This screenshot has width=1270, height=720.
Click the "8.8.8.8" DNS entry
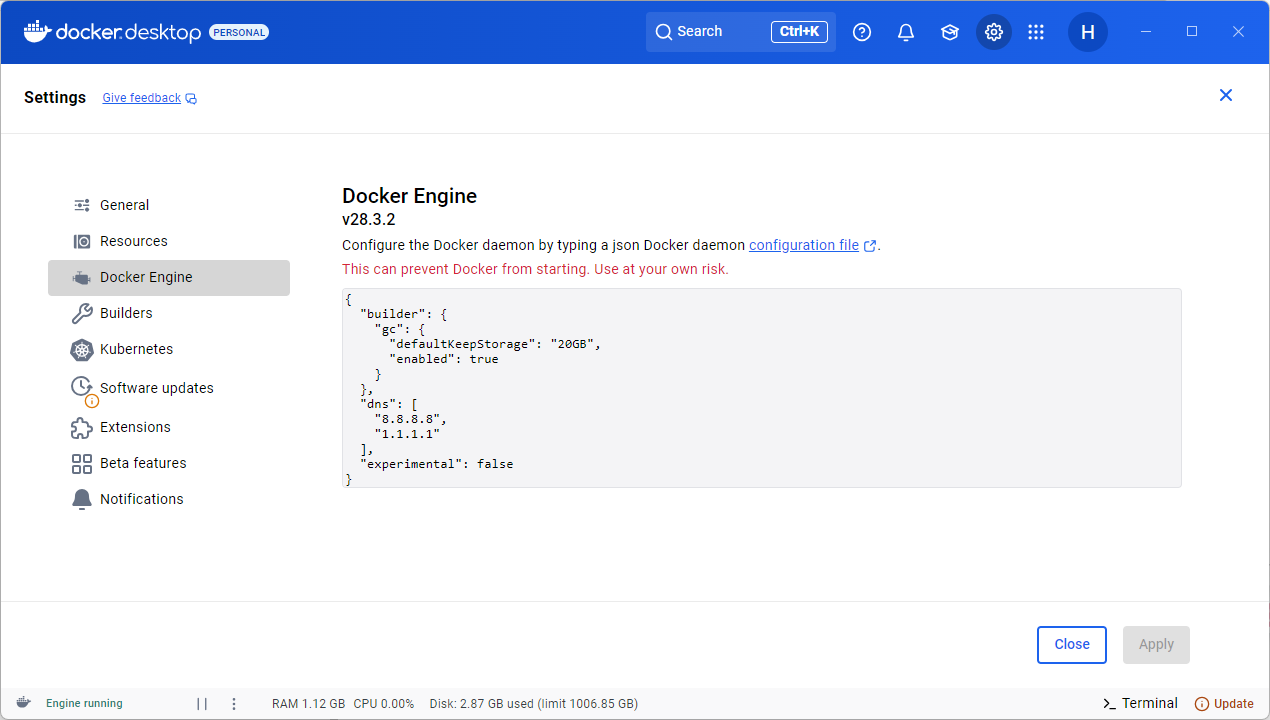point(410,419)
